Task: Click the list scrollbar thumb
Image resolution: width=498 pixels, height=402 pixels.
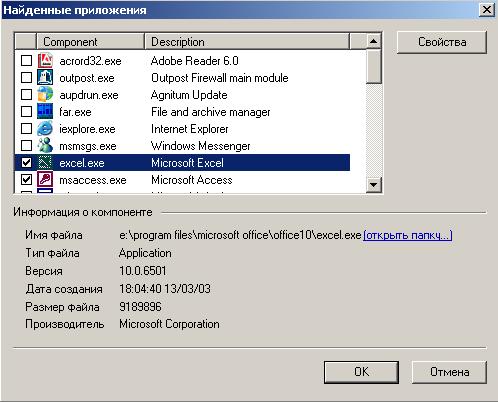Action: (374, 66)
